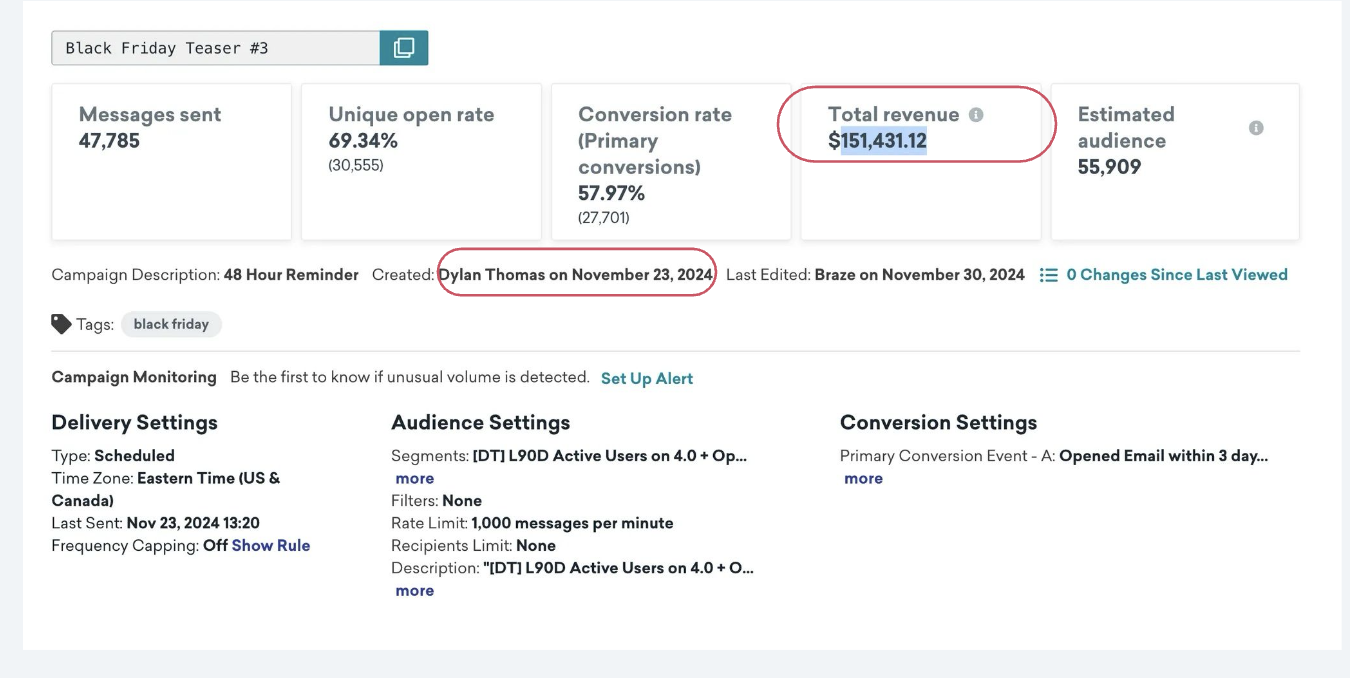Screen dimensions: 1350x678
Task: Expand the Primary Conversion Event details
Action: click(863, 478)
